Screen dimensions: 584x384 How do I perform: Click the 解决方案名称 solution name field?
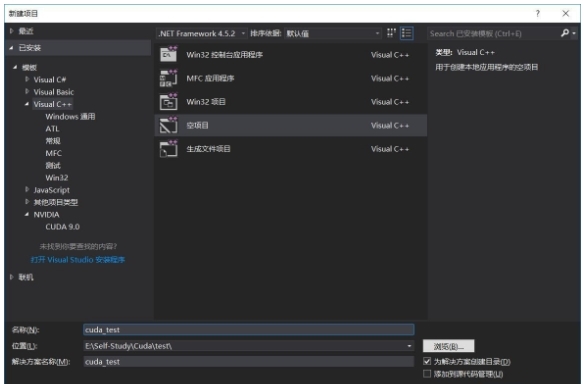tap(248, 361)
